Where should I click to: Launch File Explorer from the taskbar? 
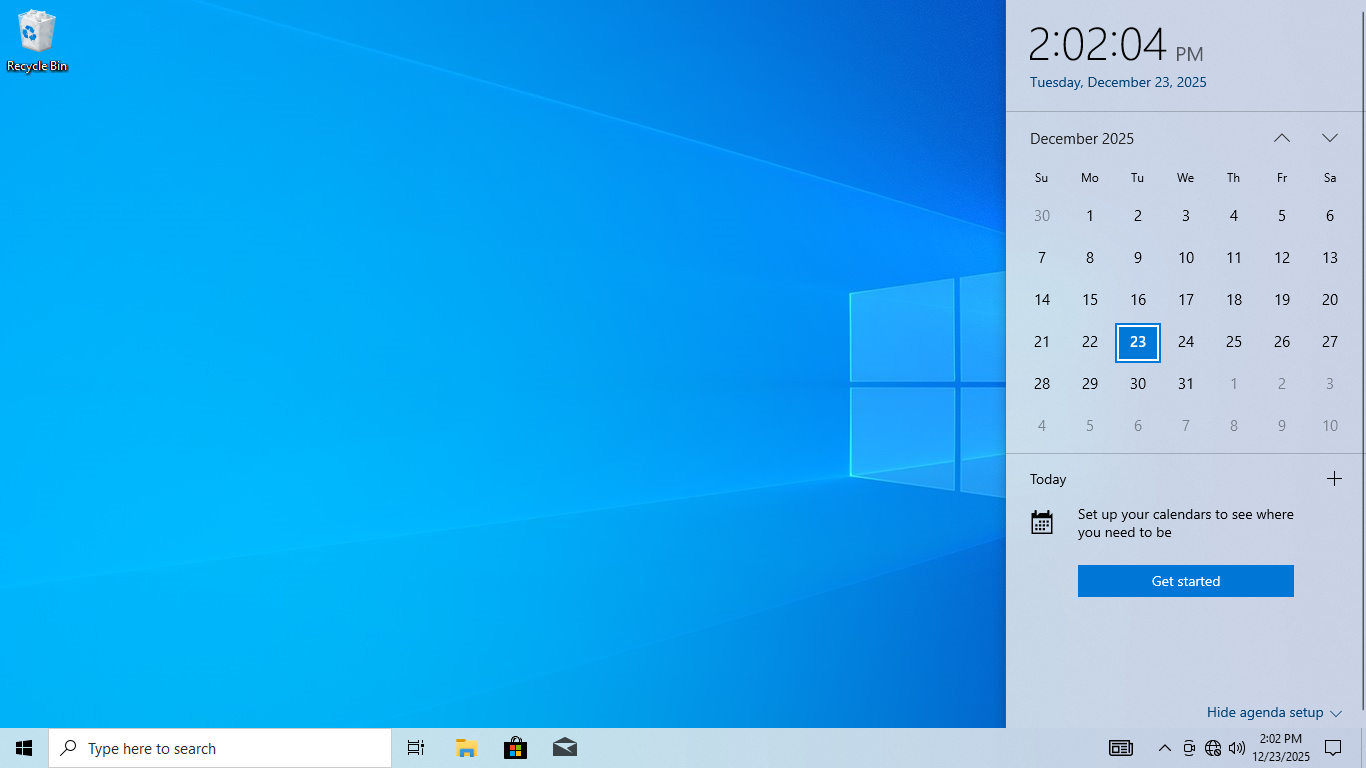click(x=466, y=748)
